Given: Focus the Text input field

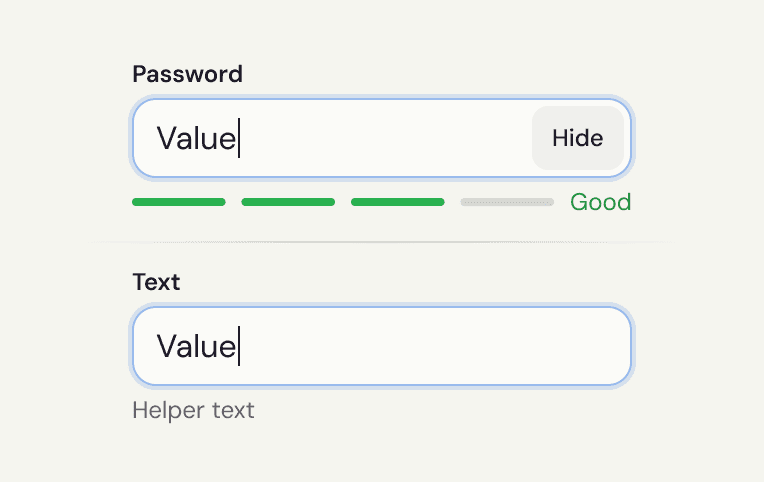Looking at the screenshot, I should pos(382,346).
